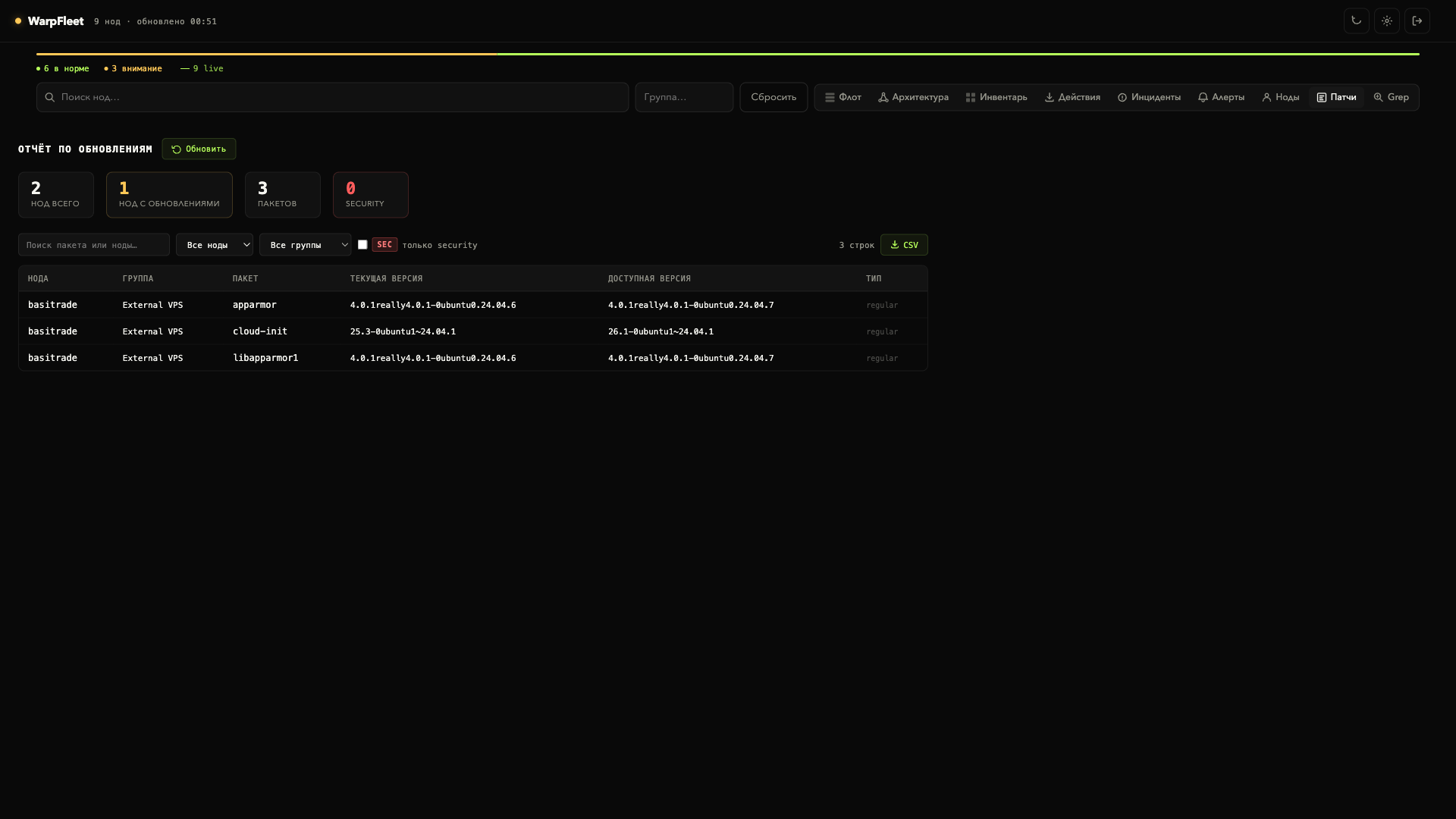Click current version 25.3-0ubuntu1~24.04.1
Screen dimensions: 1456x819
403,331
